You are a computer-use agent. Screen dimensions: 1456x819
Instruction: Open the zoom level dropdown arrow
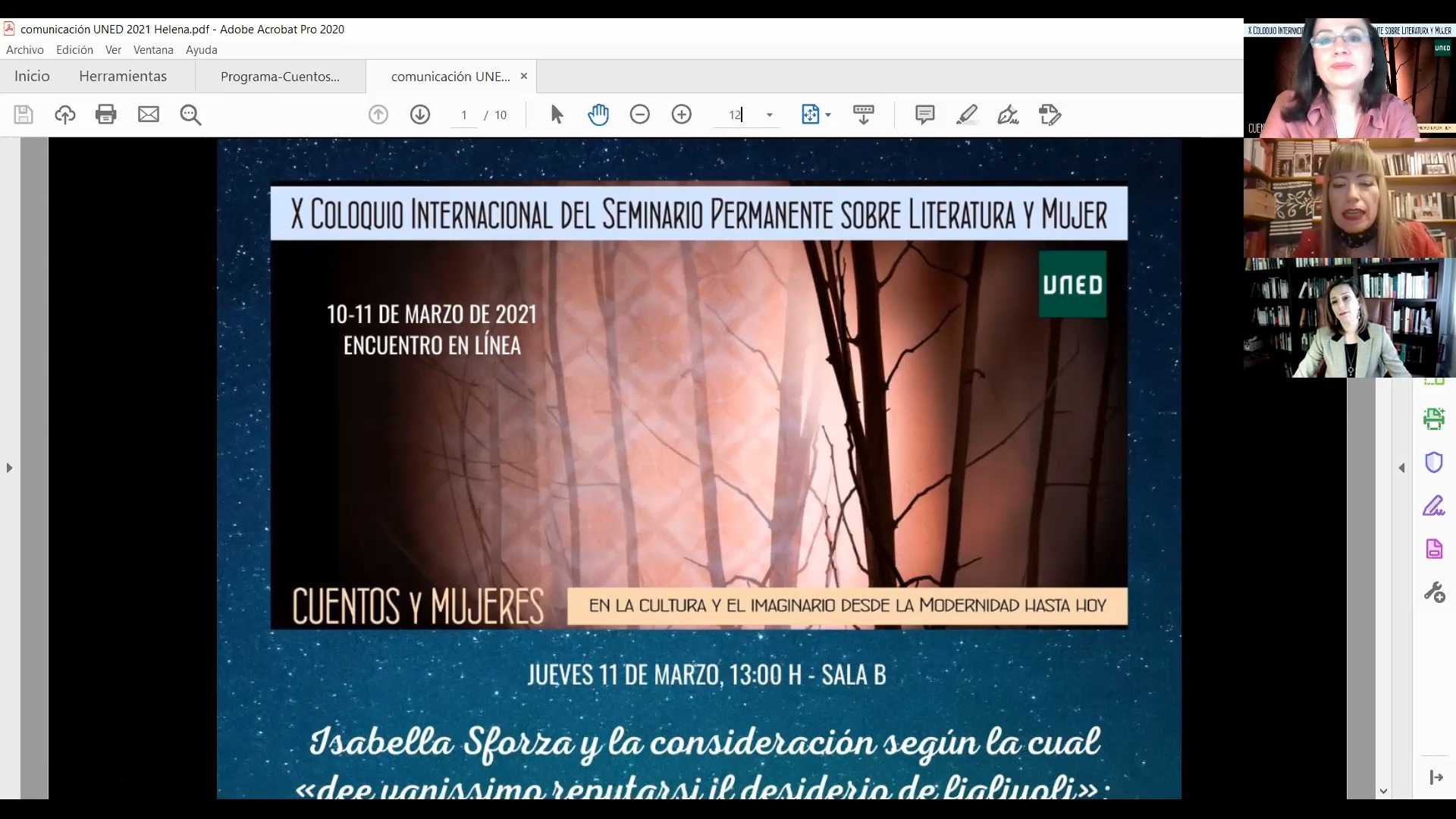tap(770, 115)
